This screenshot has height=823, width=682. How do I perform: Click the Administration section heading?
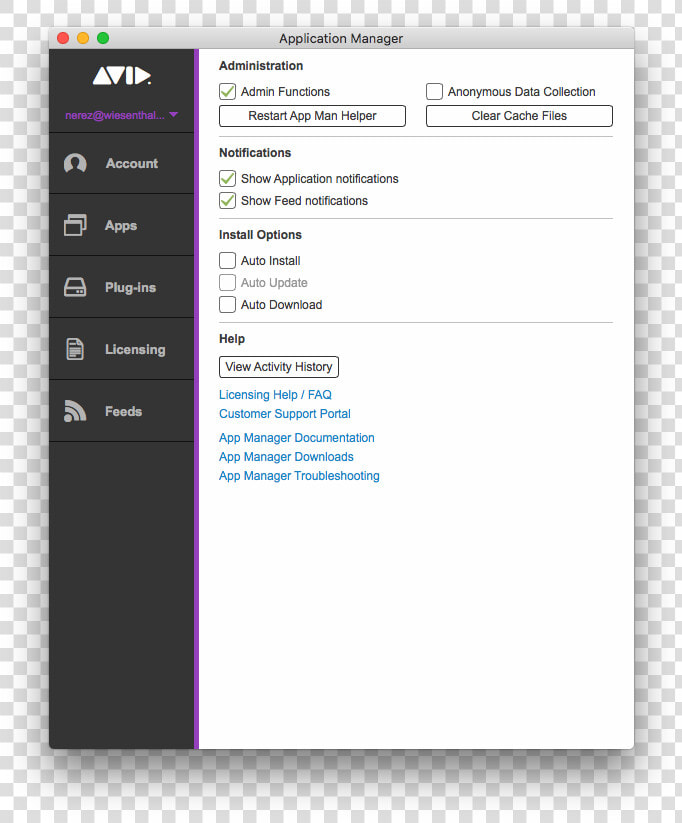point(261,66)
